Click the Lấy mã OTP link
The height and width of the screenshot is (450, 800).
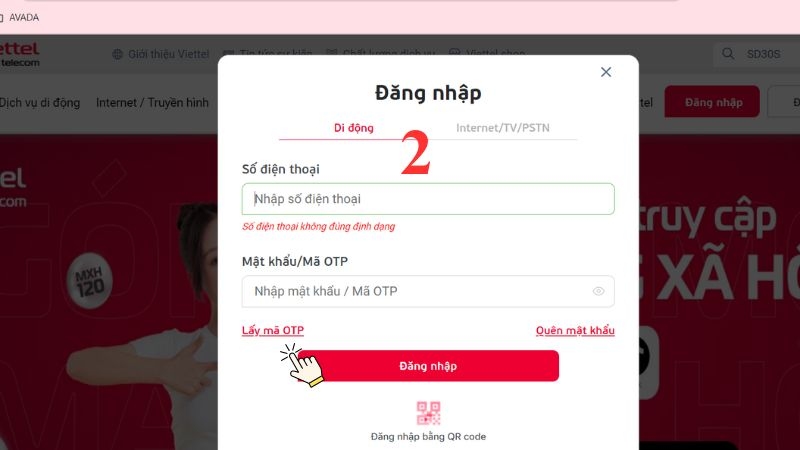(273, 330)
